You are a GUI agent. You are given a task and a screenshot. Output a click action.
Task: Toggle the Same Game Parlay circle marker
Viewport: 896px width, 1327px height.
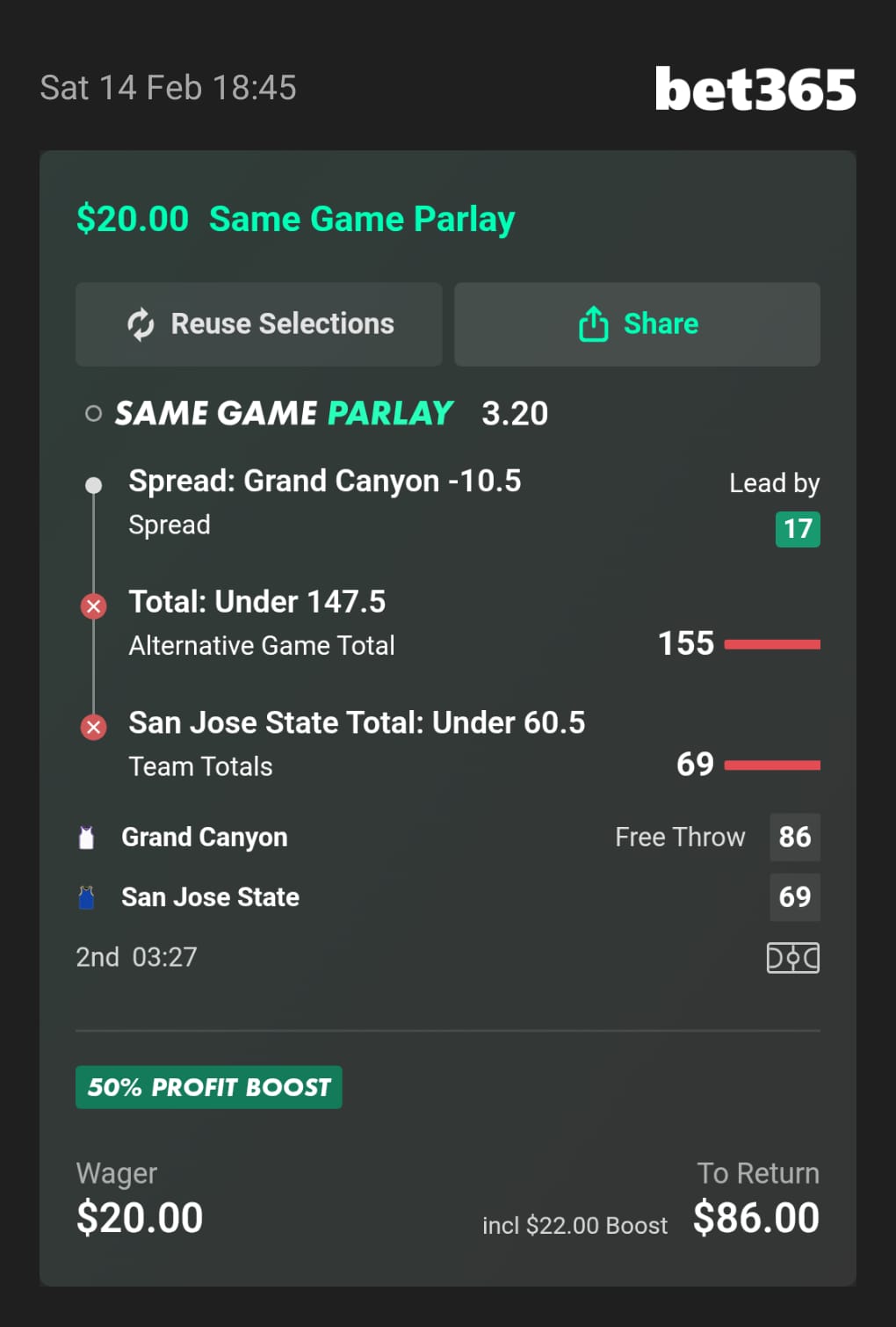pos(93,414)
